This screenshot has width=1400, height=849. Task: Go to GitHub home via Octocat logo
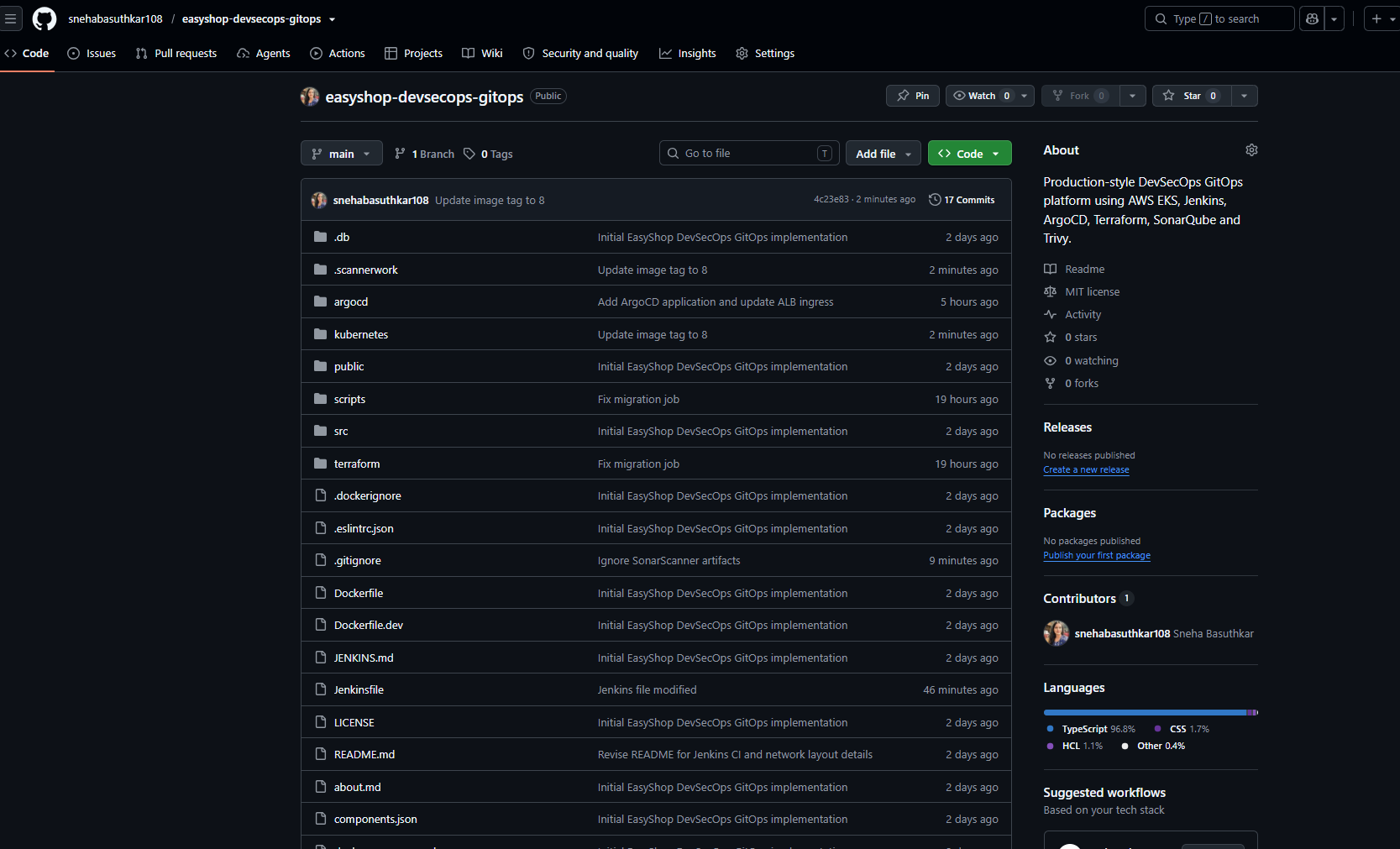(45, 18)
